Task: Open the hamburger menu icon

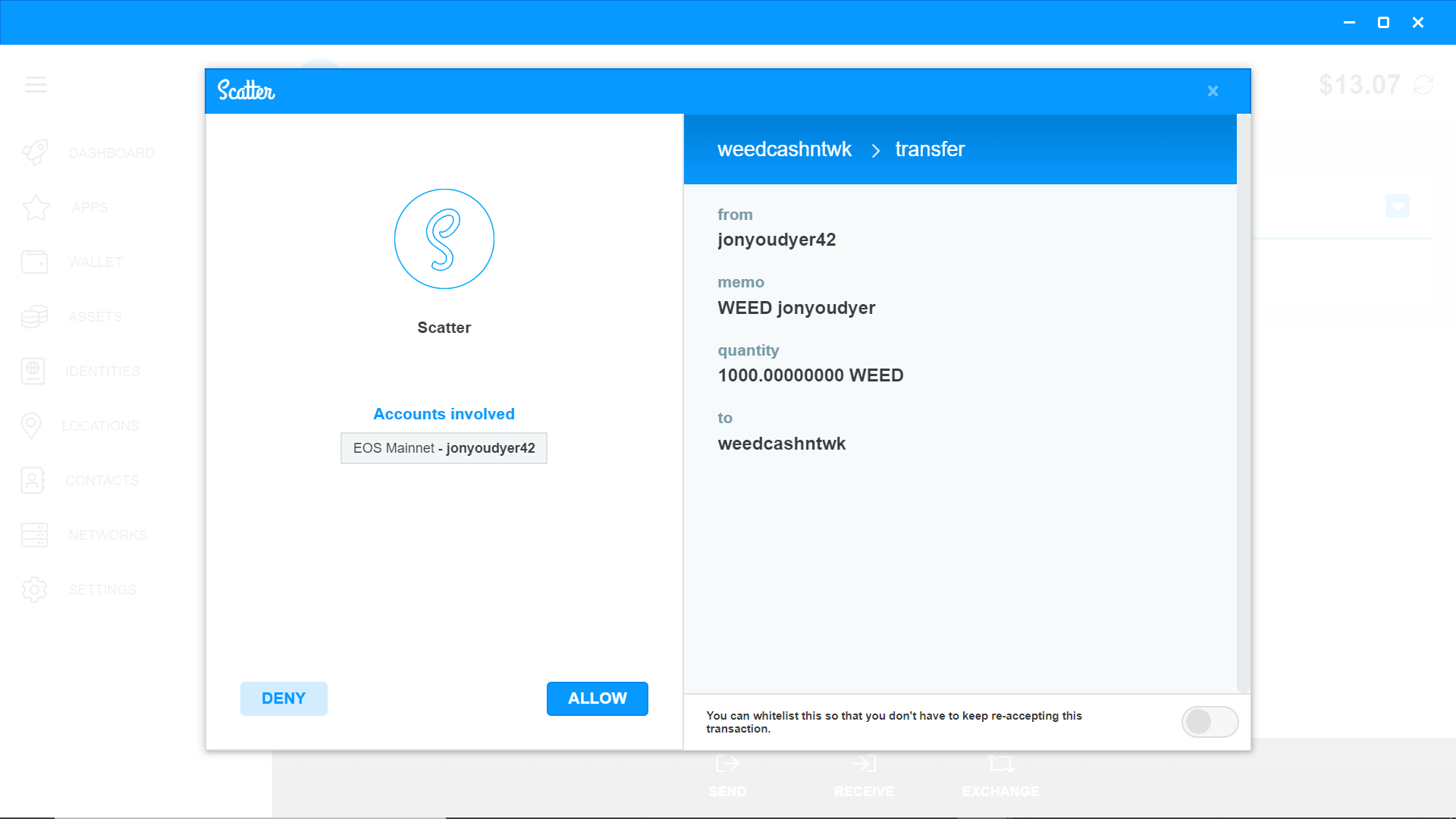Action: (x=36, y=84)
